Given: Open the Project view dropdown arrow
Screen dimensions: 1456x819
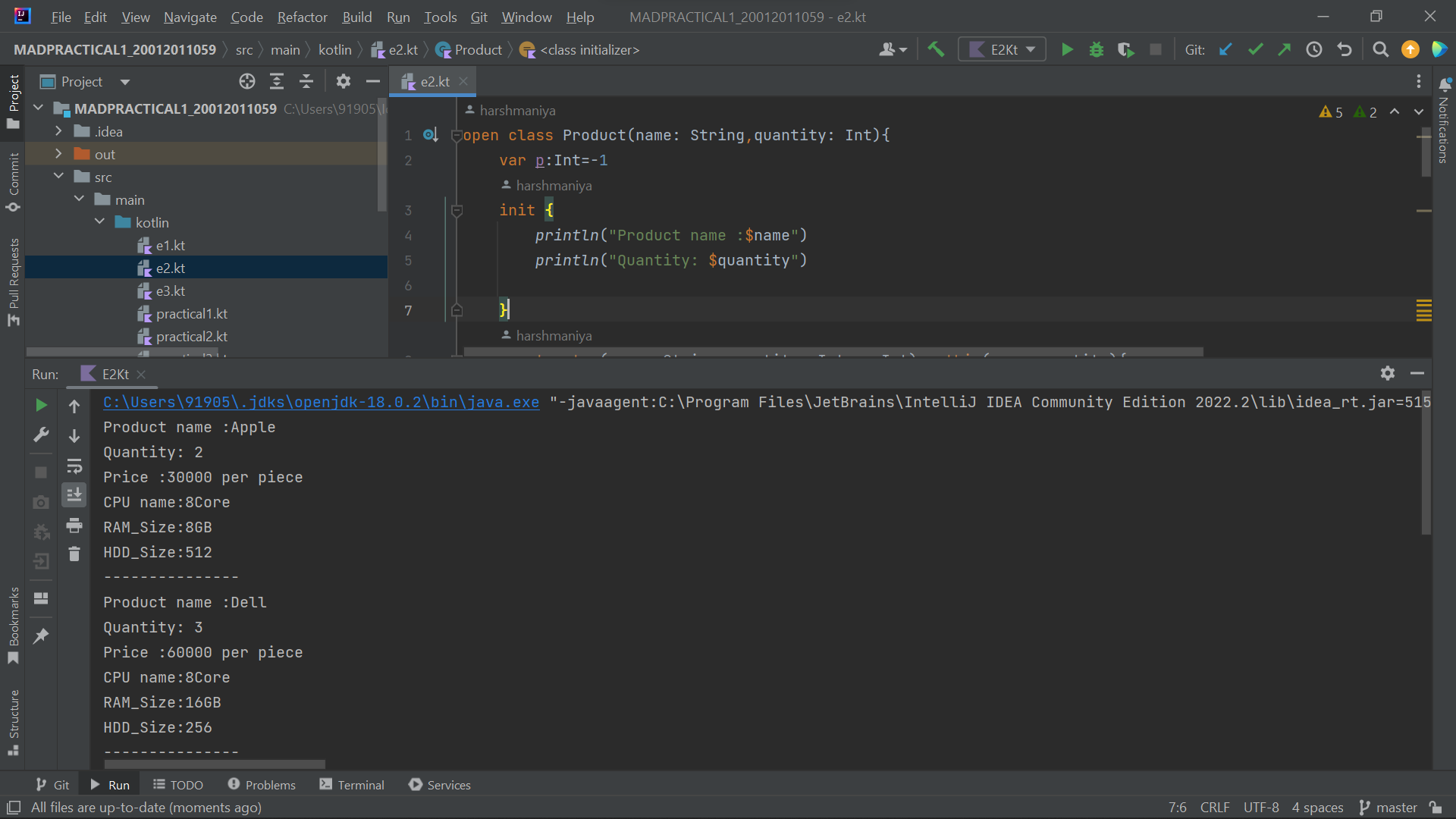Looking at the screenshot, I should tap(125, 82).
